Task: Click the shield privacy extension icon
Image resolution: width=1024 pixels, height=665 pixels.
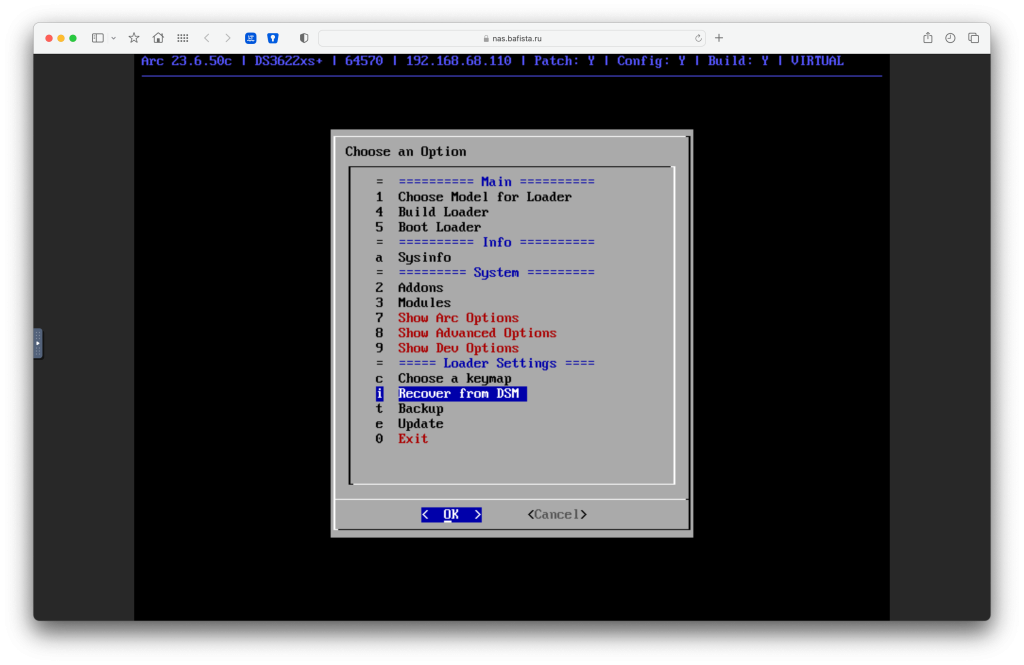Action: click(x=272, y=37)
